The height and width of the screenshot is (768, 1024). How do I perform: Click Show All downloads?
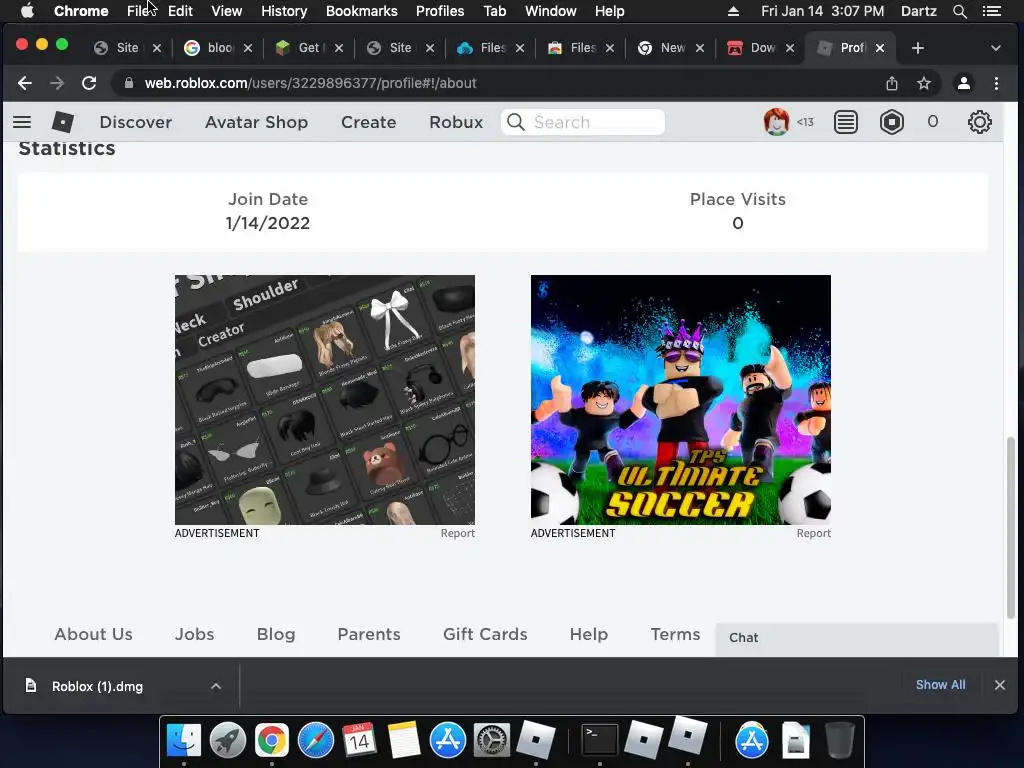pyautogui.click(x=940, y=684)
